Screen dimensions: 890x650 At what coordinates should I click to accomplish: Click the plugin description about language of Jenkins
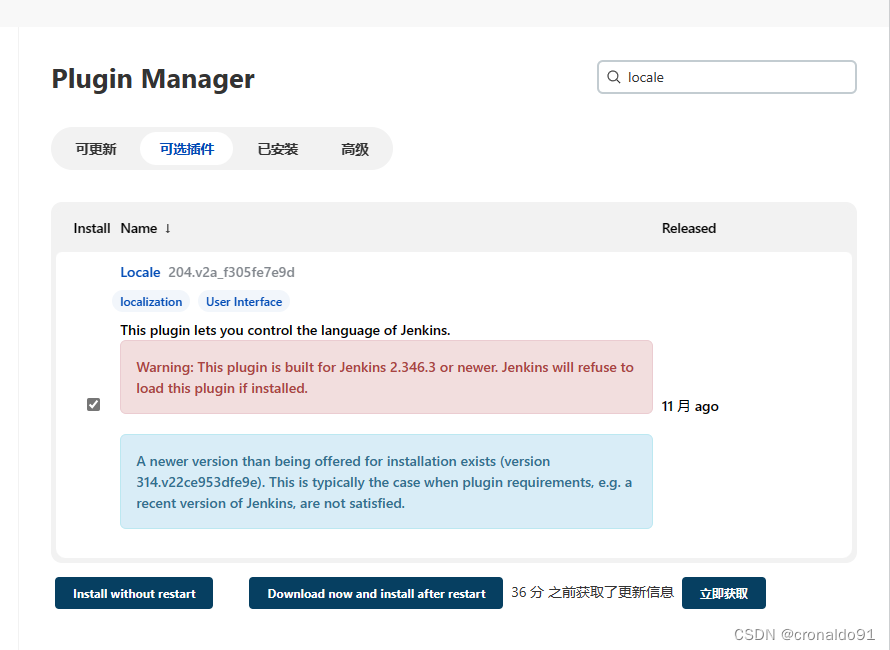tap(285, 330)
